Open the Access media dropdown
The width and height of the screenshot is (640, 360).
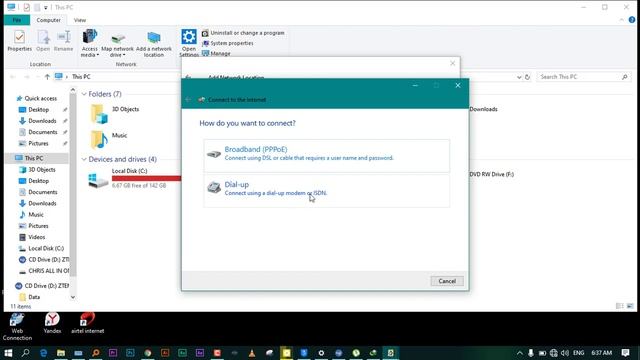90,43
